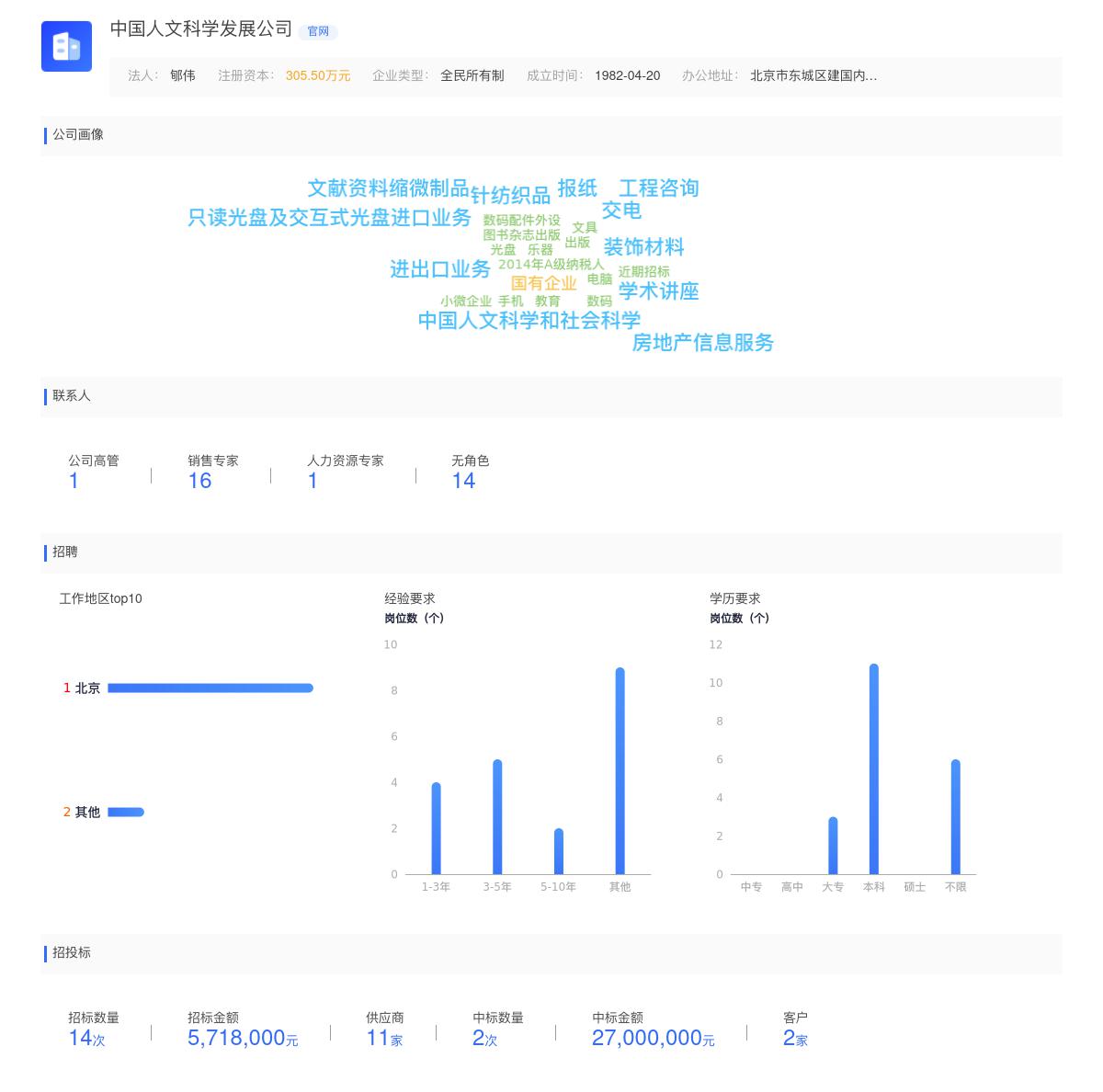Click the 无角色 count of 14
The height and width of the screenshot is (1092, 1103).
462,480
